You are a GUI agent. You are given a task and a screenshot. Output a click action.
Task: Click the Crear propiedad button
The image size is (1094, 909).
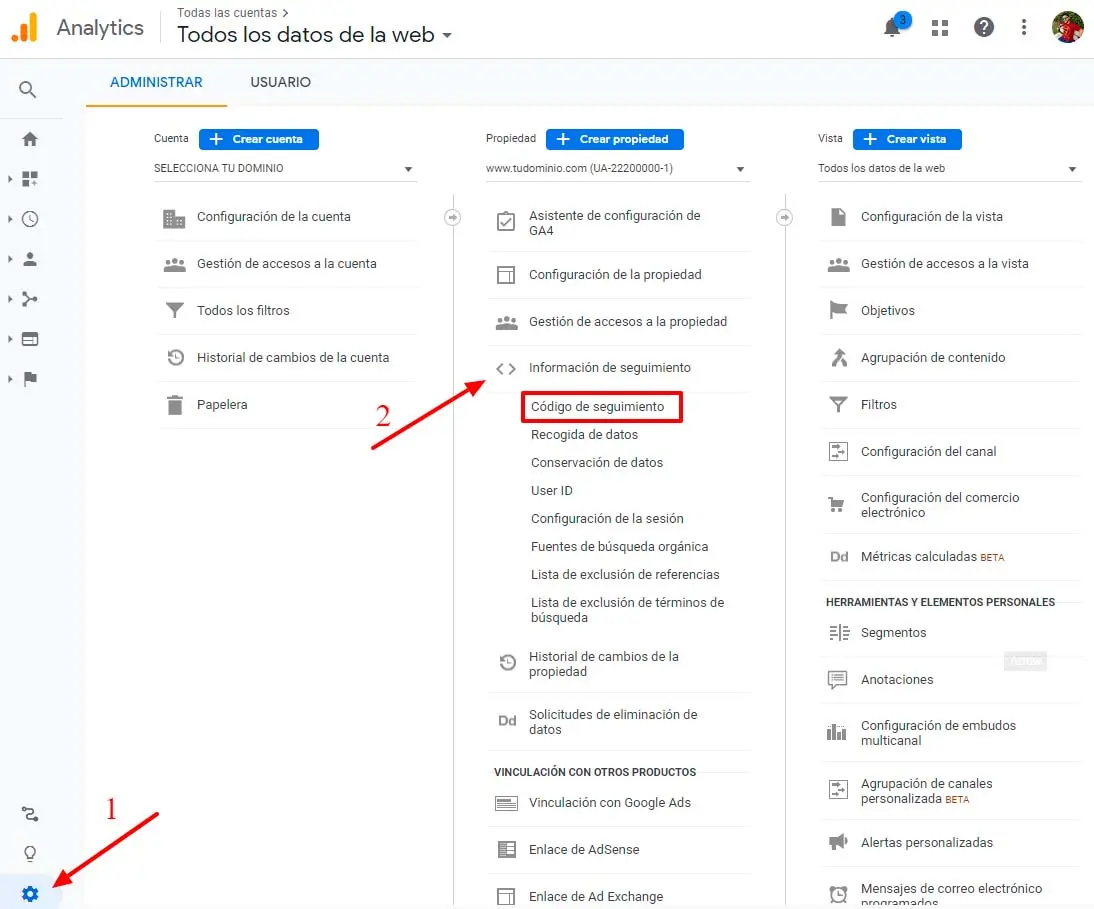(x=615, y=139)
